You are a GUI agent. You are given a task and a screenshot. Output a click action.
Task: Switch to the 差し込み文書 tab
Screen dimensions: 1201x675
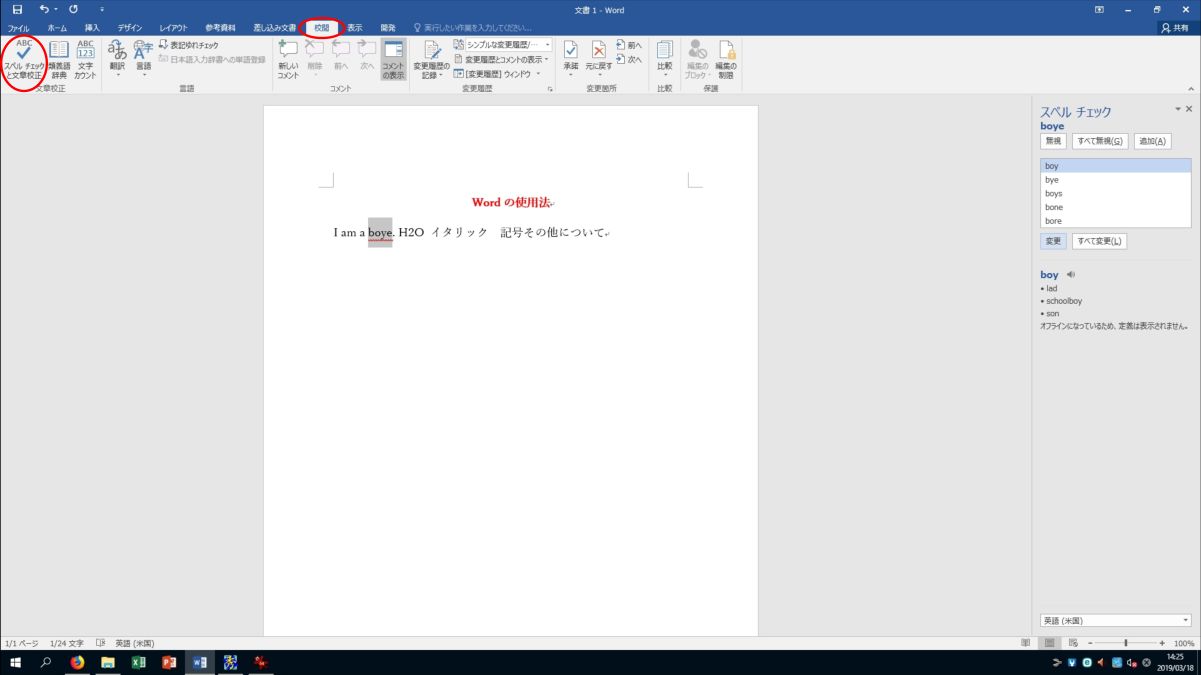(274, 28)
